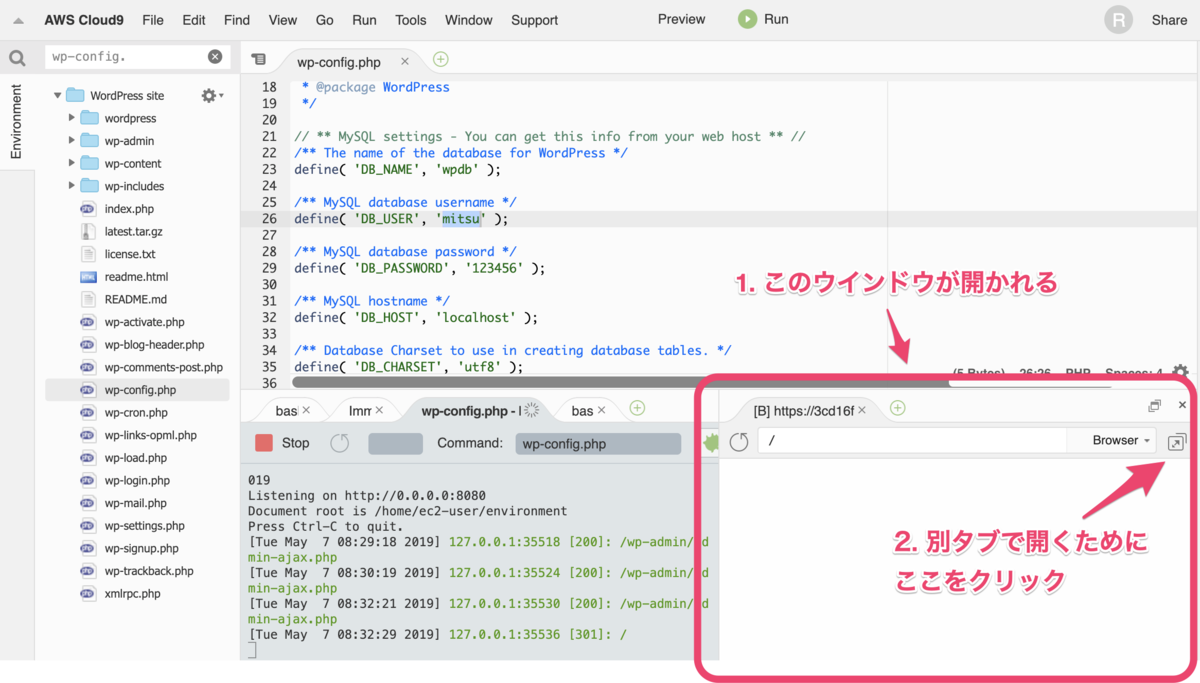Open the Edit menu

[x=194, y=20]
